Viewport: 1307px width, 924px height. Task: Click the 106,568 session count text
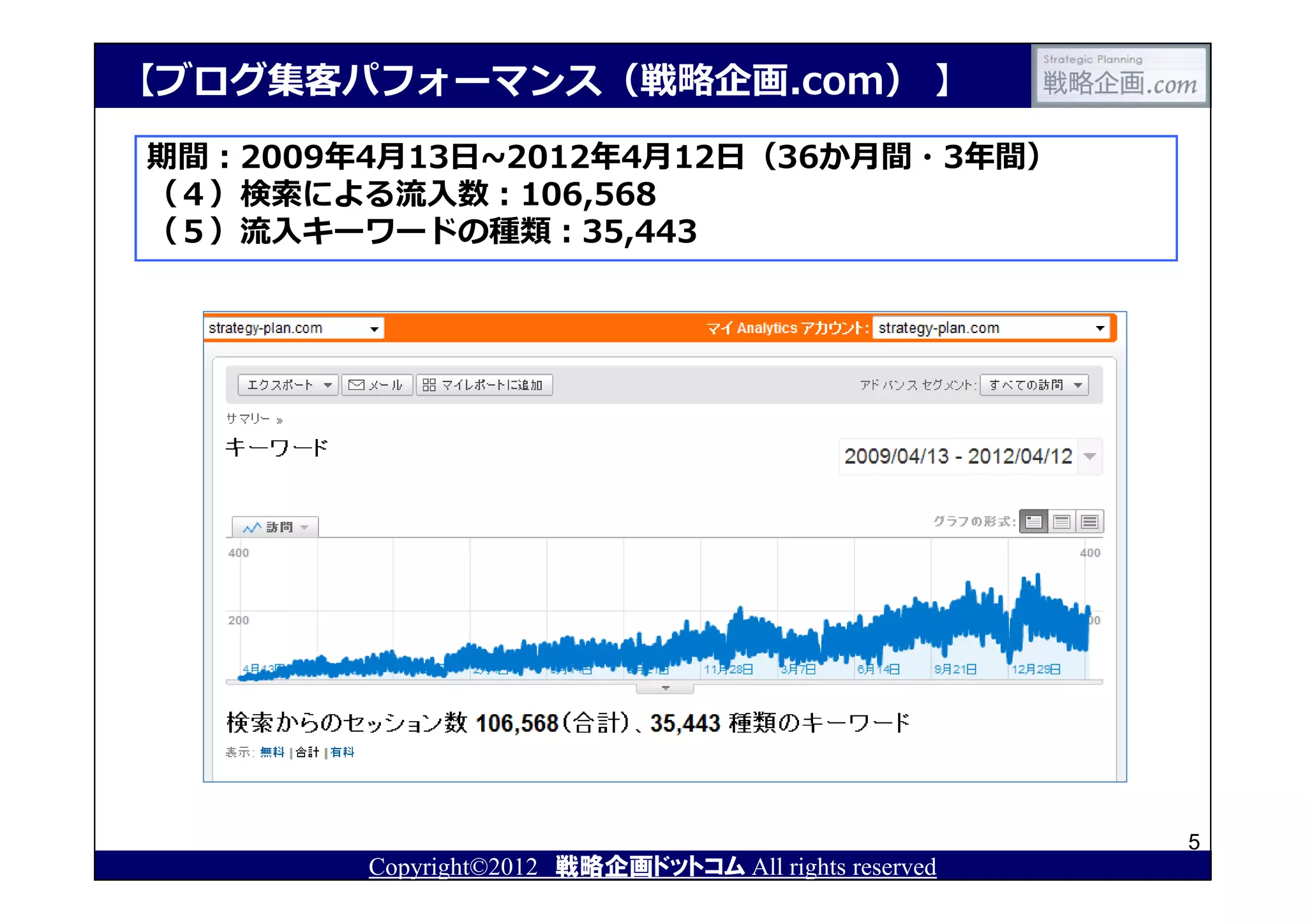517,723
